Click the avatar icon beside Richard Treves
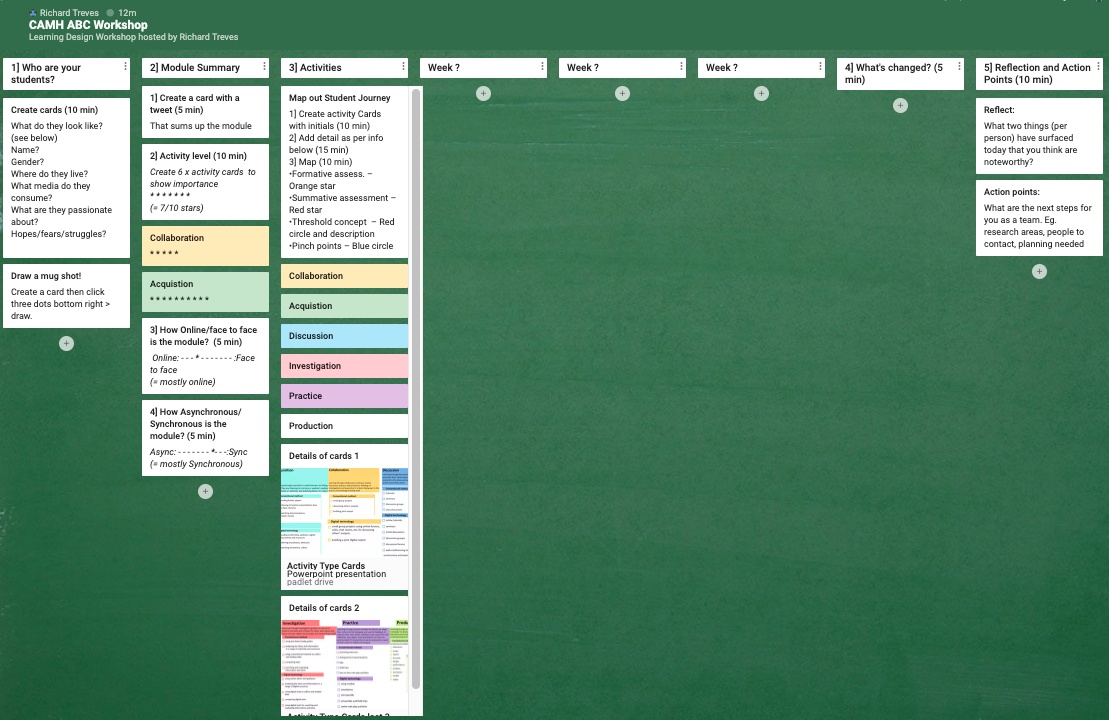The image size is (1109, 720). click(x=33, y=13)
